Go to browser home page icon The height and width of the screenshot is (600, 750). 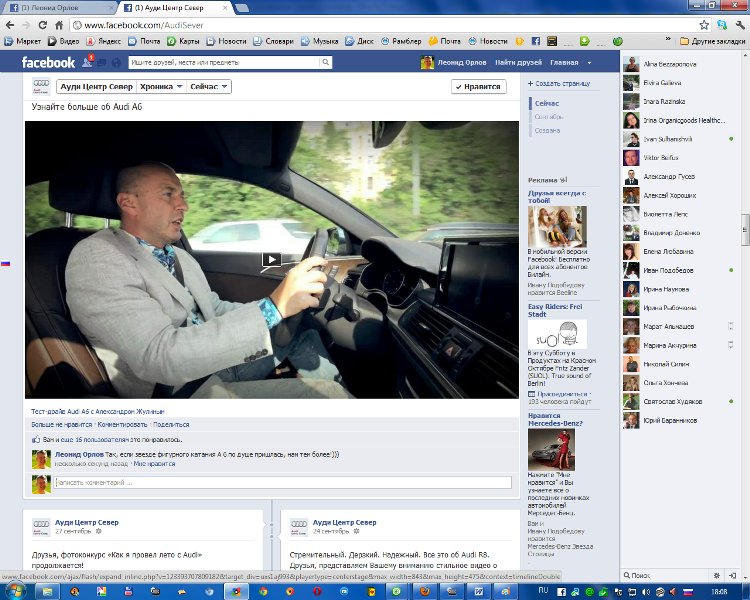point(59,25)
